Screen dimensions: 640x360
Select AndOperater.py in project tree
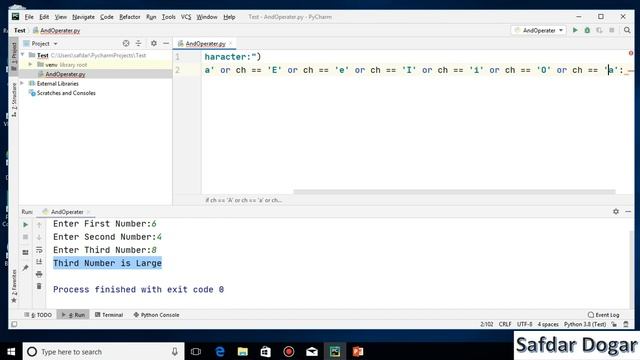click(65, 74)
